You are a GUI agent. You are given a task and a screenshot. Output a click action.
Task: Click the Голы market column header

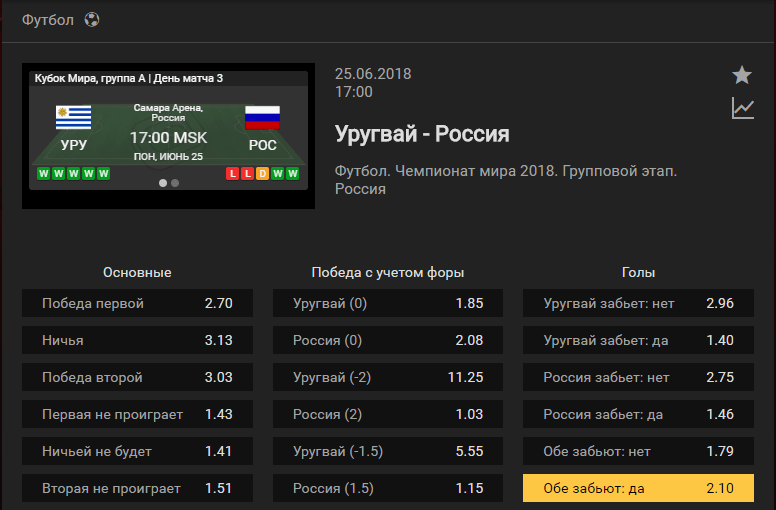coord(638,273)
